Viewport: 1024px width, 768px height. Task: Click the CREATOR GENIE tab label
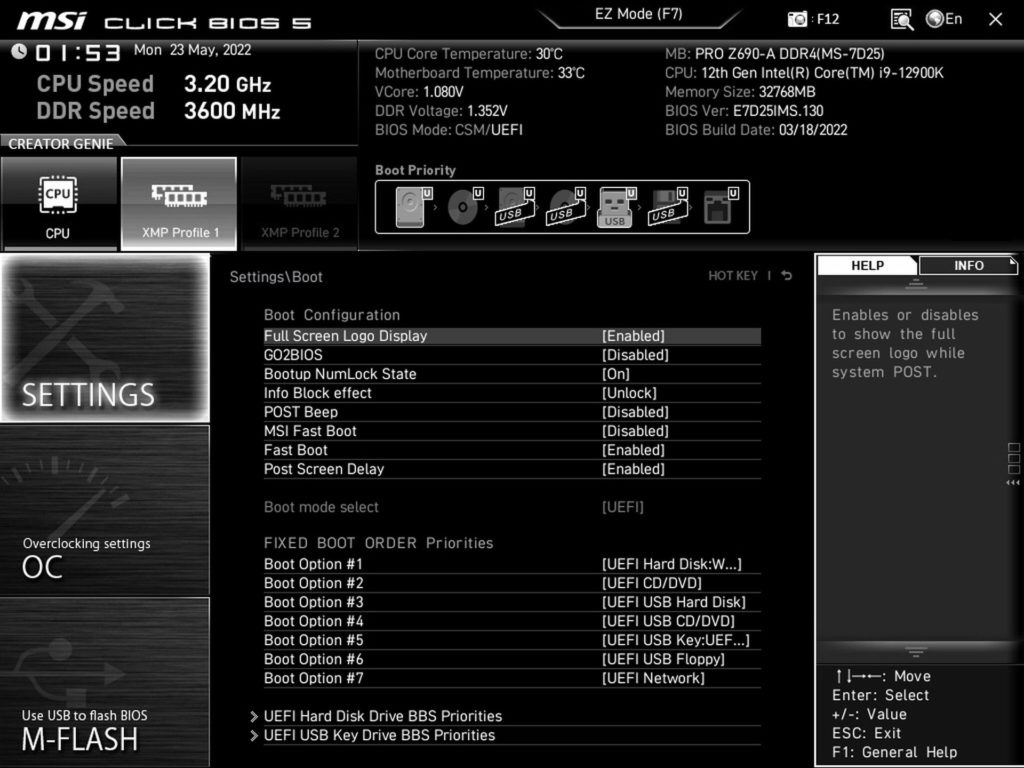click(61, 144)
